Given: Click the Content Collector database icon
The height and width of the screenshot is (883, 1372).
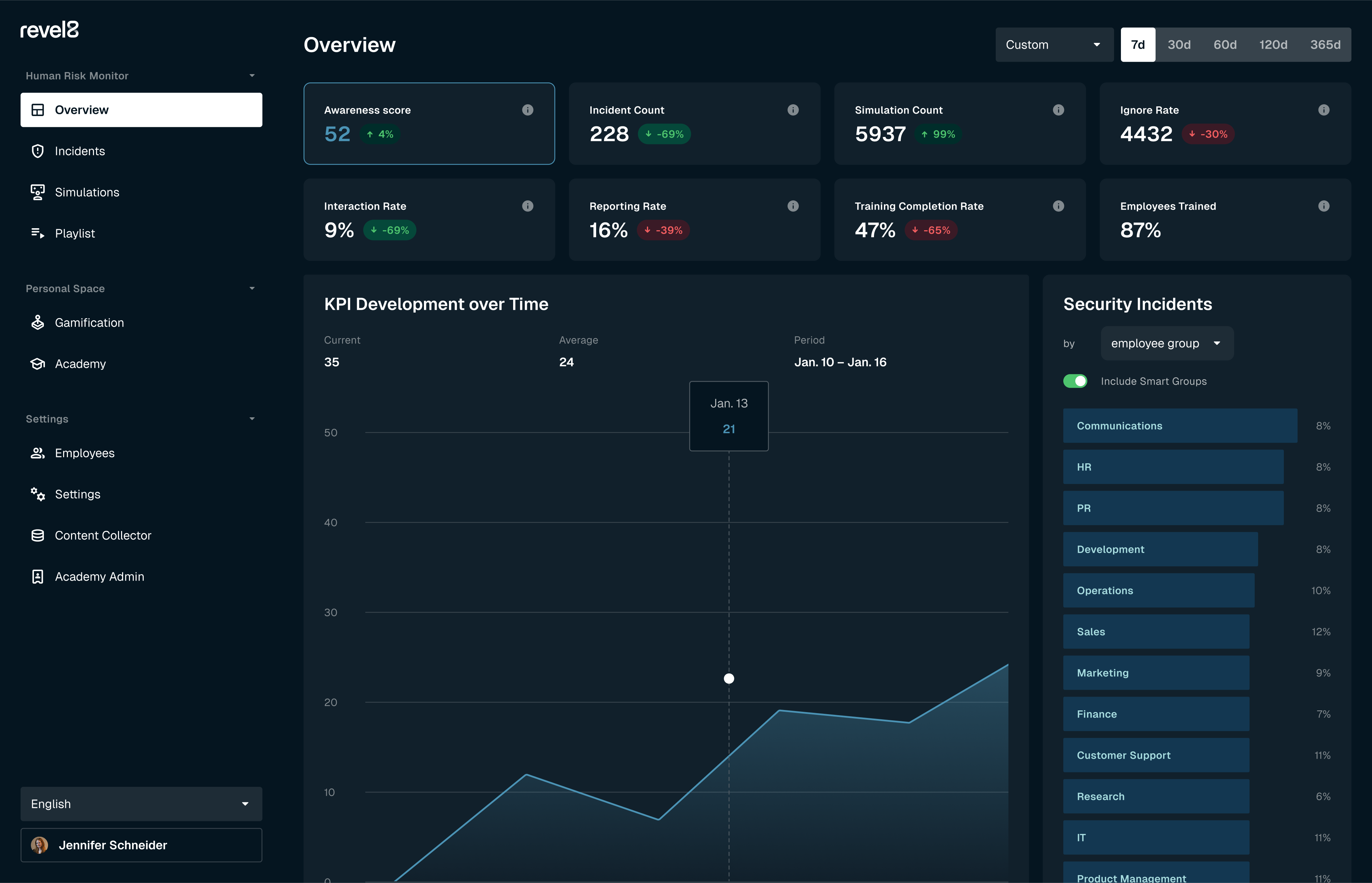Looking at the screenshot, I should click(x=37, y=535).
